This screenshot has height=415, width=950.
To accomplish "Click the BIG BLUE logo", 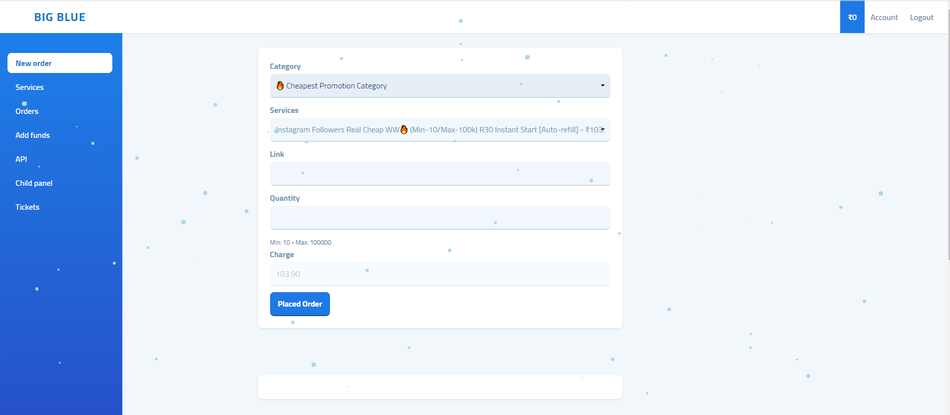I will coord(60,17).
